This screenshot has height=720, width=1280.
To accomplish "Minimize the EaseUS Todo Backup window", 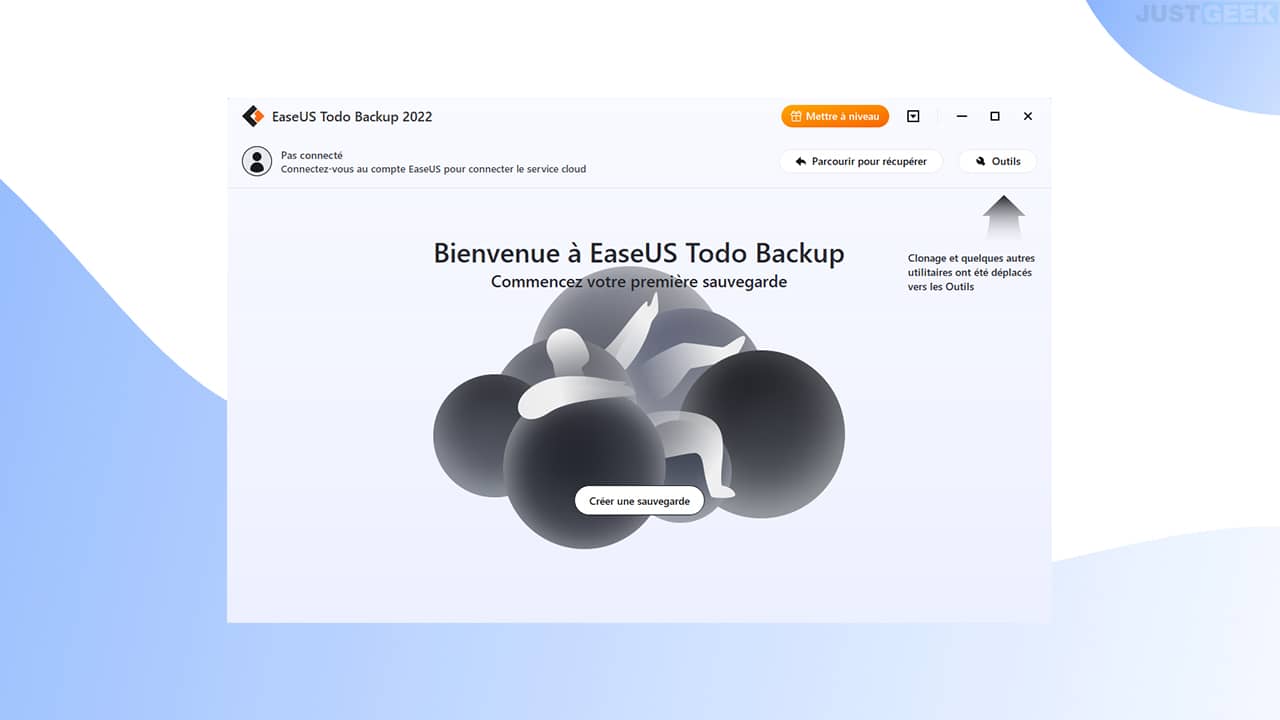I will pos(962,116).
